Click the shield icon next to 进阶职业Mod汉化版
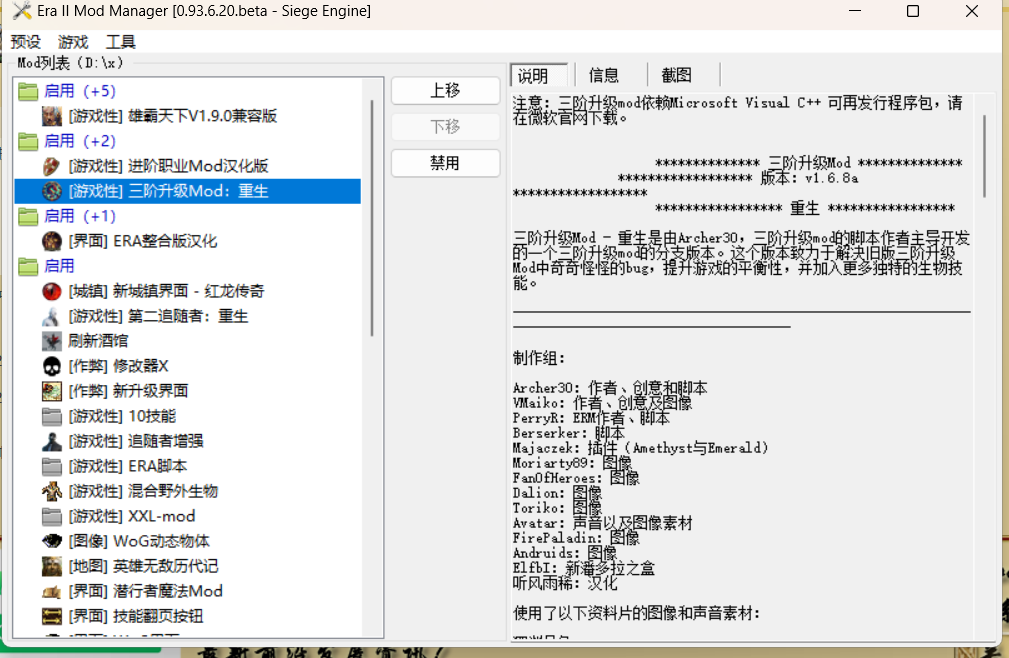 pos(52,166)
